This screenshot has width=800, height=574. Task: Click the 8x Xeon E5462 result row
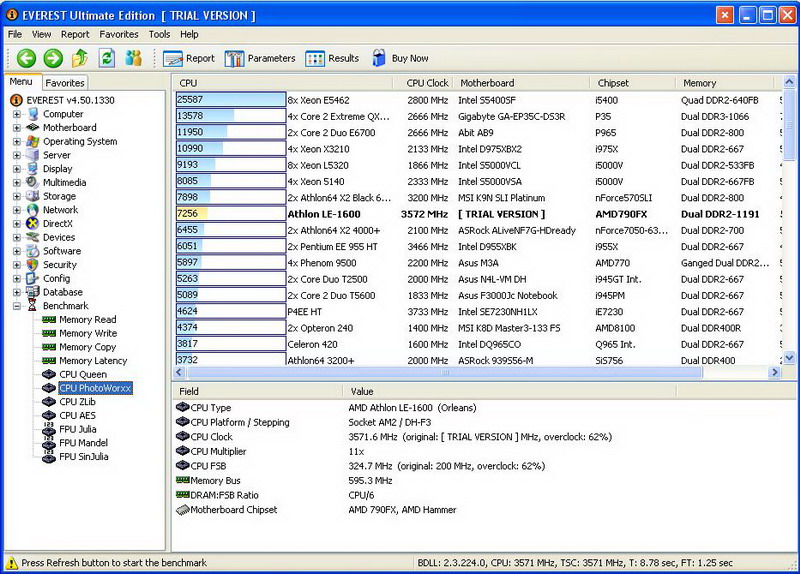tap(477, 100)
